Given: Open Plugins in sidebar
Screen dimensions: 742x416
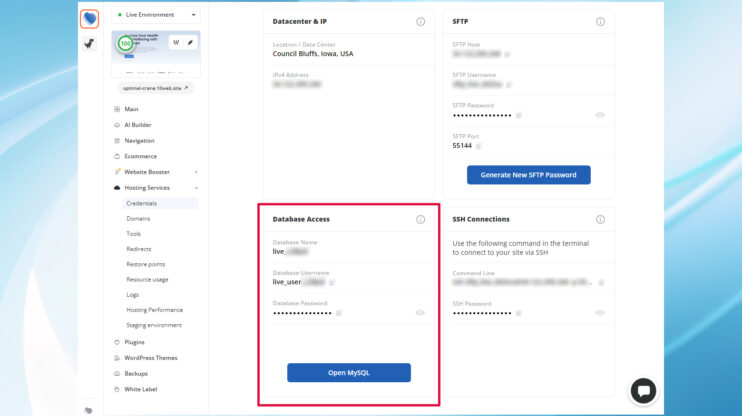Looking at the screenshot, I should click(x=134, y=342).
